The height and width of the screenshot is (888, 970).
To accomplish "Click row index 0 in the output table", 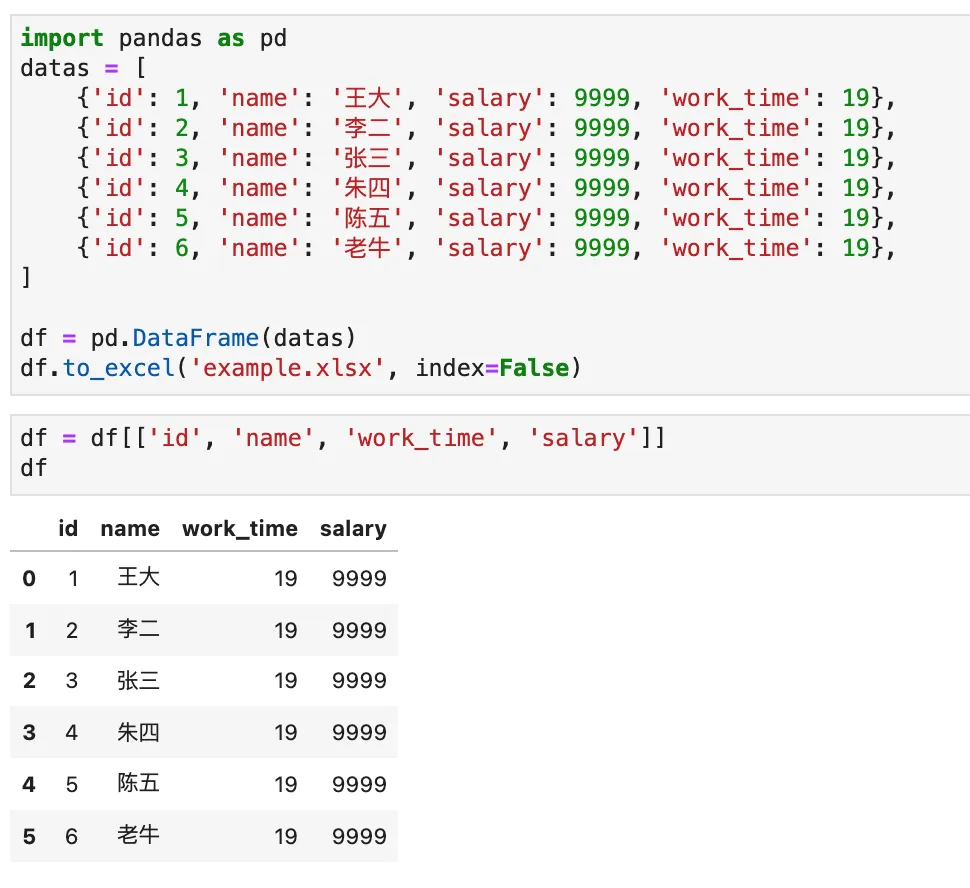I will [x=29, y=579].
